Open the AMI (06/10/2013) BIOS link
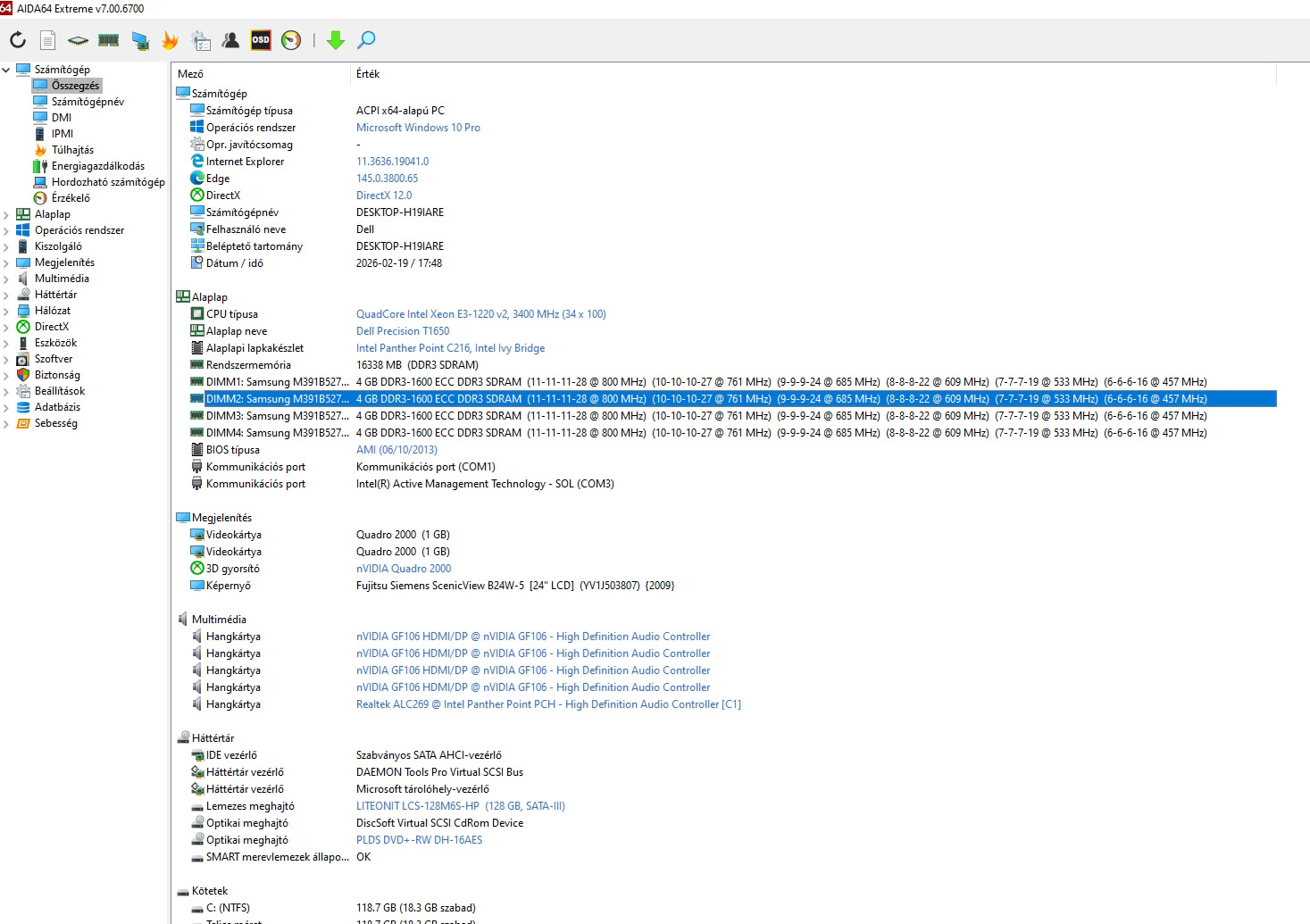The width and height of the screenshot is (1310, 924). (396, 450)
